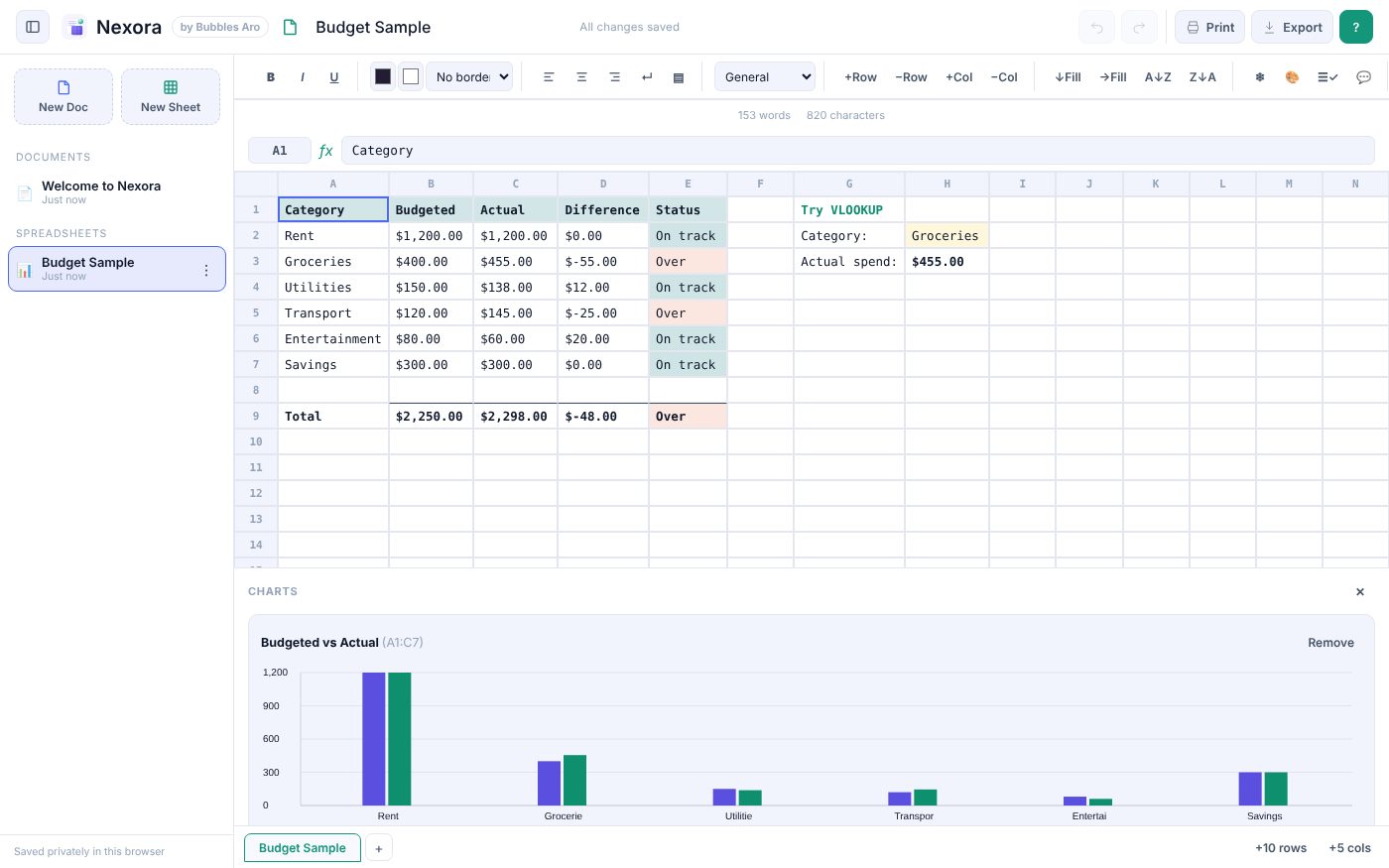Align cell text left
Image resolution: width=1389 pixels, height=868 pixels.
549,76
